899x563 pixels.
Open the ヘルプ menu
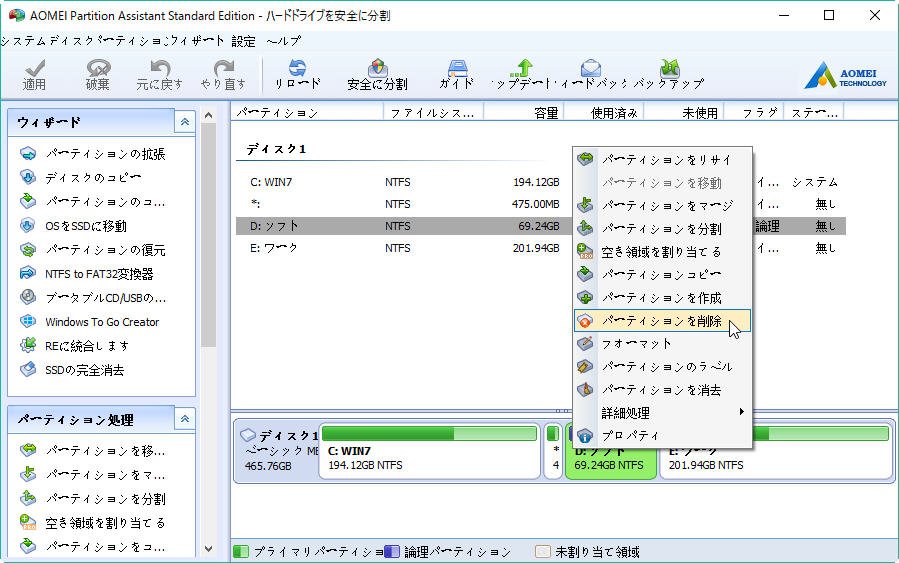coord(284,41)
